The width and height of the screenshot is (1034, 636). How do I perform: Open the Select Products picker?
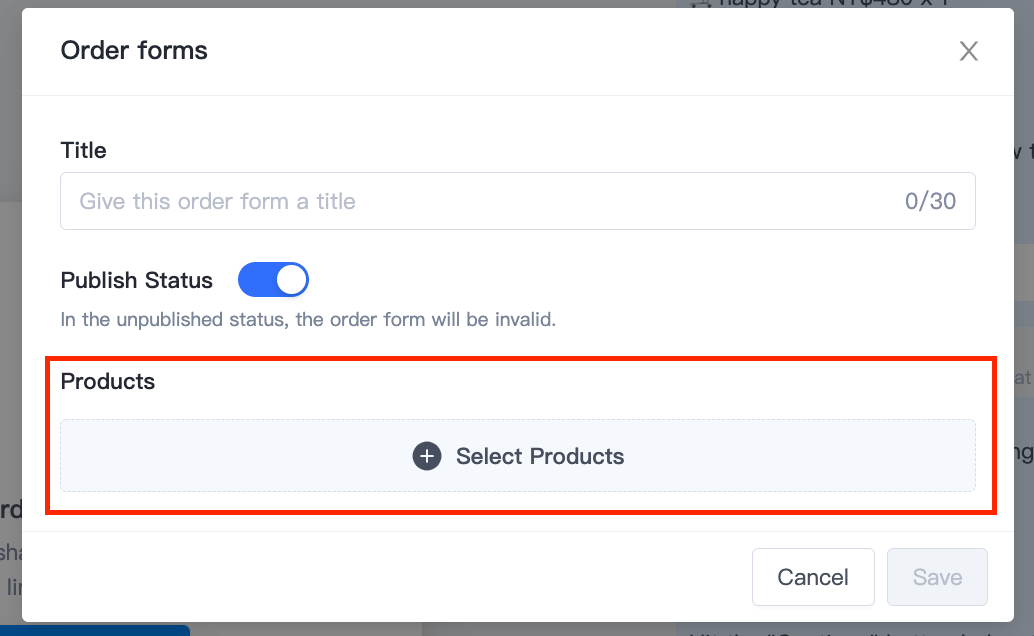point(518,455)
